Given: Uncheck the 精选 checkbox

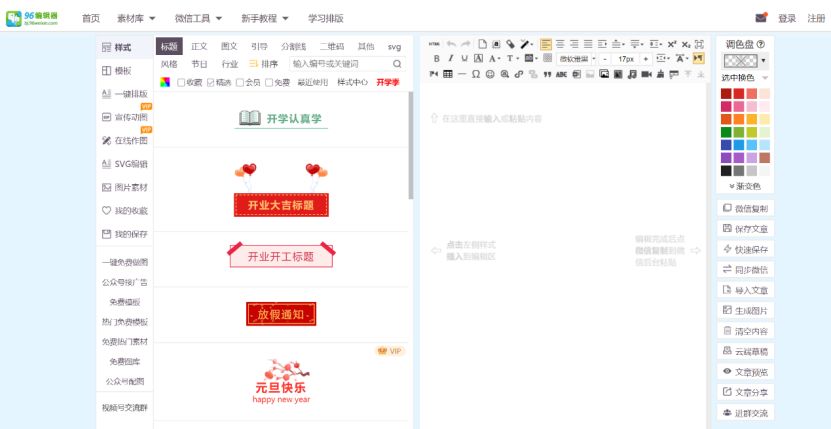Looking at the screenshot, I should tap(210, 83).
